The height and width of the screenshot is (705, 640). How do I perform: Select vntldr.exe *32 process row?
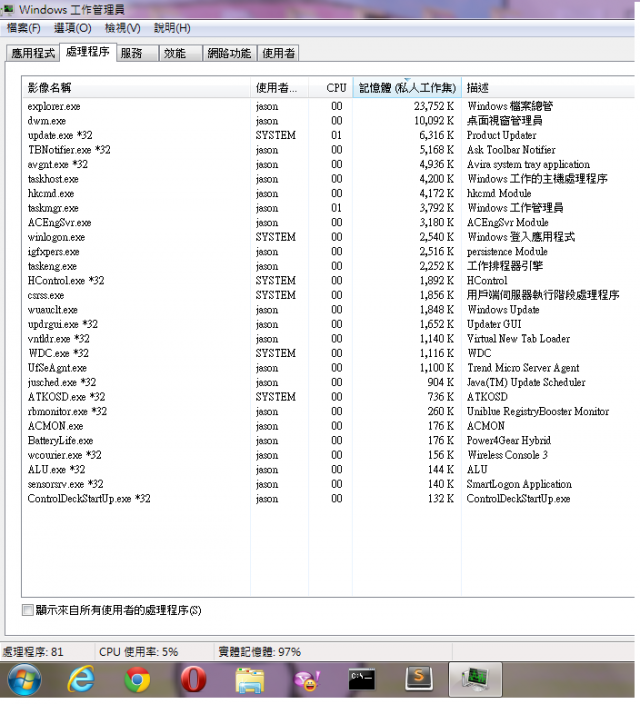coord(328,339)
